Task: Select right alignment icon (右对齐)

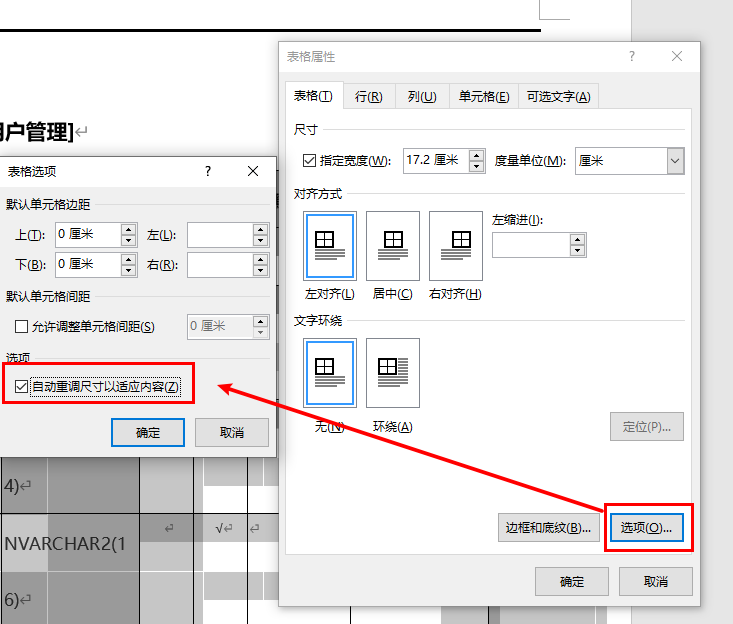Action: (456, 245)
